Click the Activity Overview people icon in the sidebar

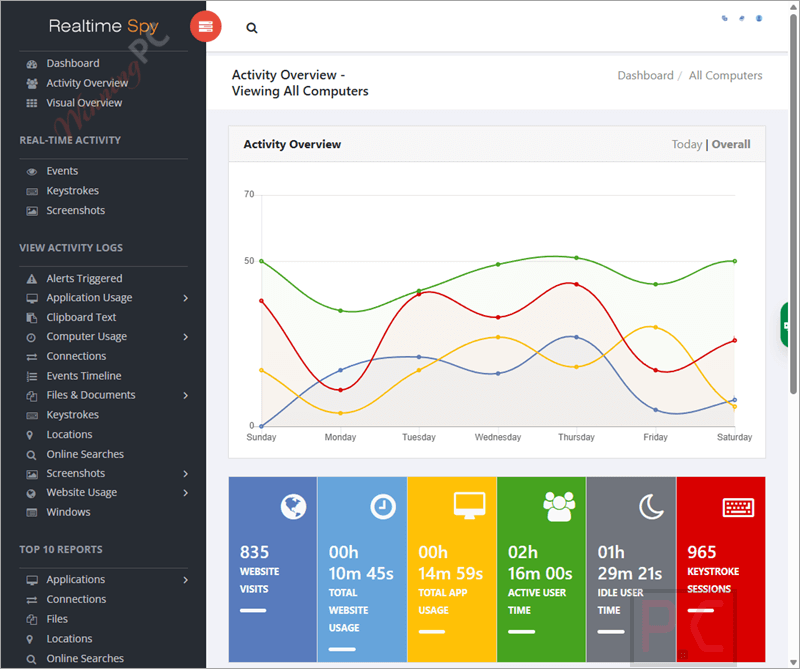coord(32,83)
